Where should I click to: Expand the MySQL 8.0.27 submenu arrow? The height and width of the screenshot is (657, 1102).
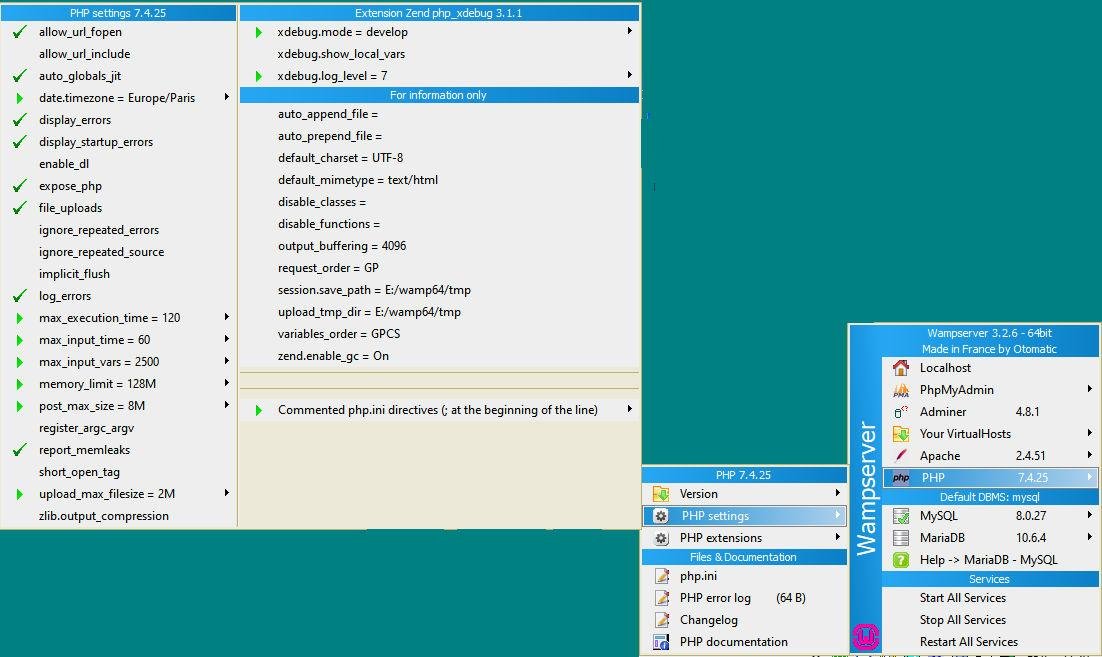point(1089,515)
